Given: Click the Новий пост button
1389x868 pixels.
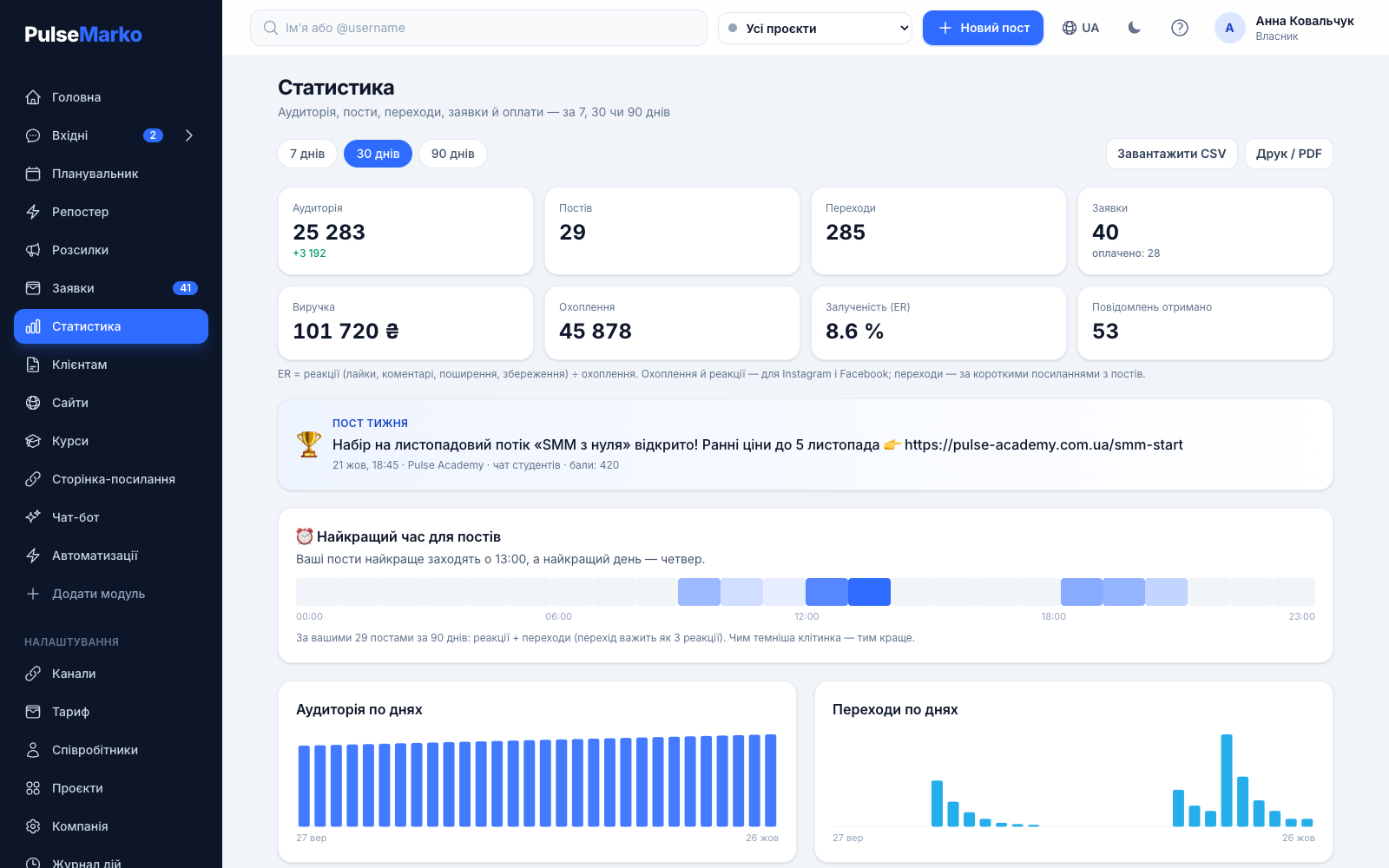Looking at the screenshot, I should (983, 28).
